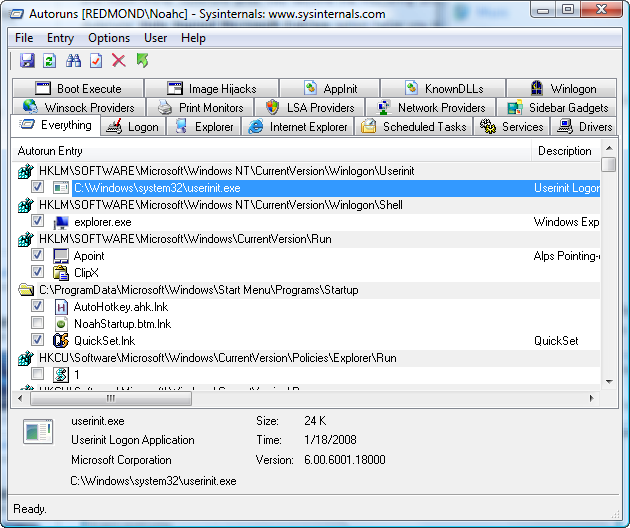Uncheck the ClipX entry checkbox
630x528 pixels.
(37, 272)
